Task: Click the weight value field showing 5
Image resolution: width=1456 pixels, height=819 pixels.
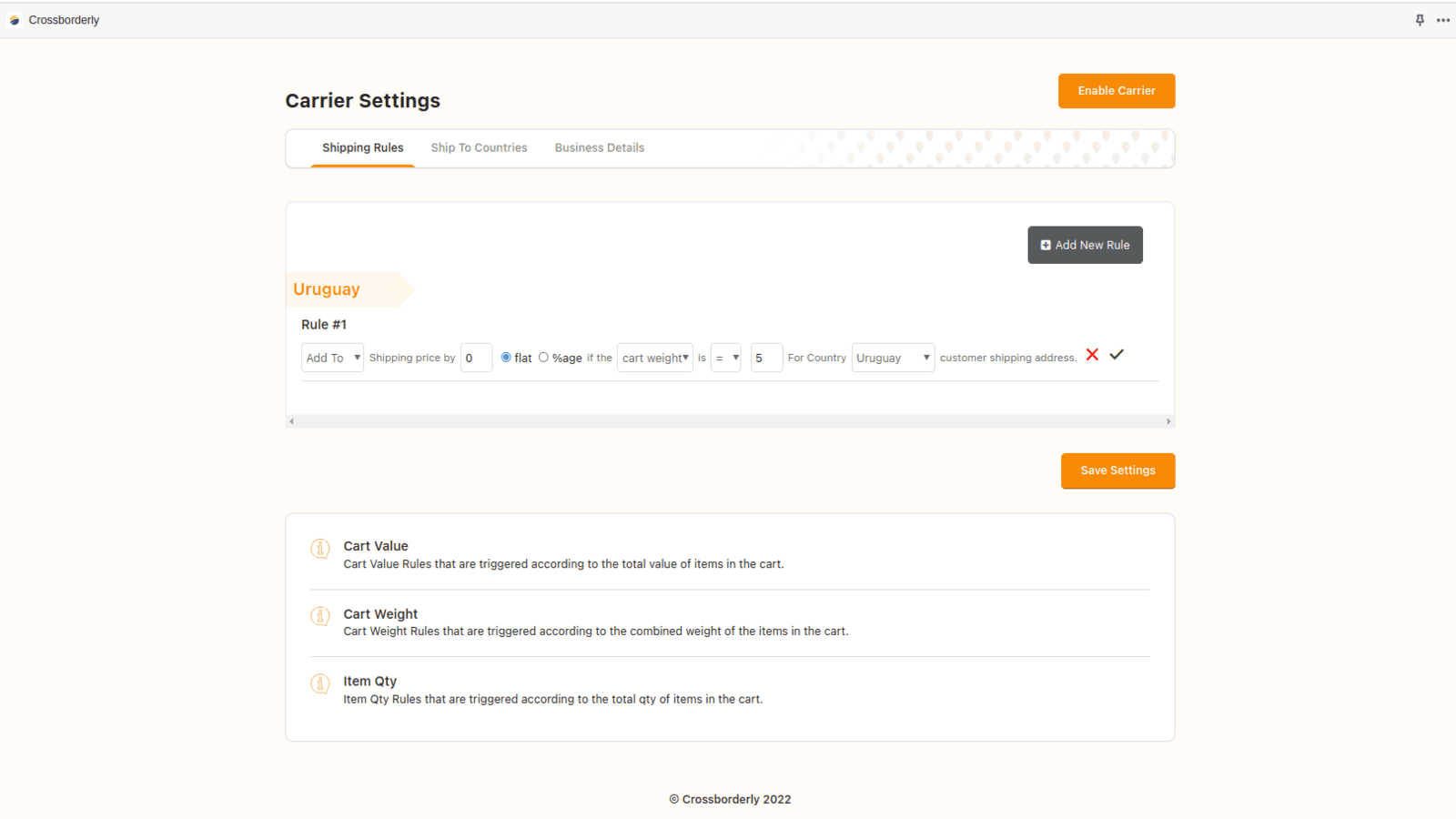Action: [x=766, y=358]
